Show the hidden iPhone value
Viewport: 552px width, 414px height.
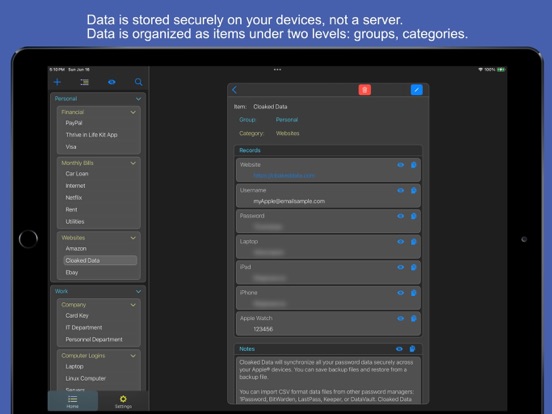[x=401, y=293]
